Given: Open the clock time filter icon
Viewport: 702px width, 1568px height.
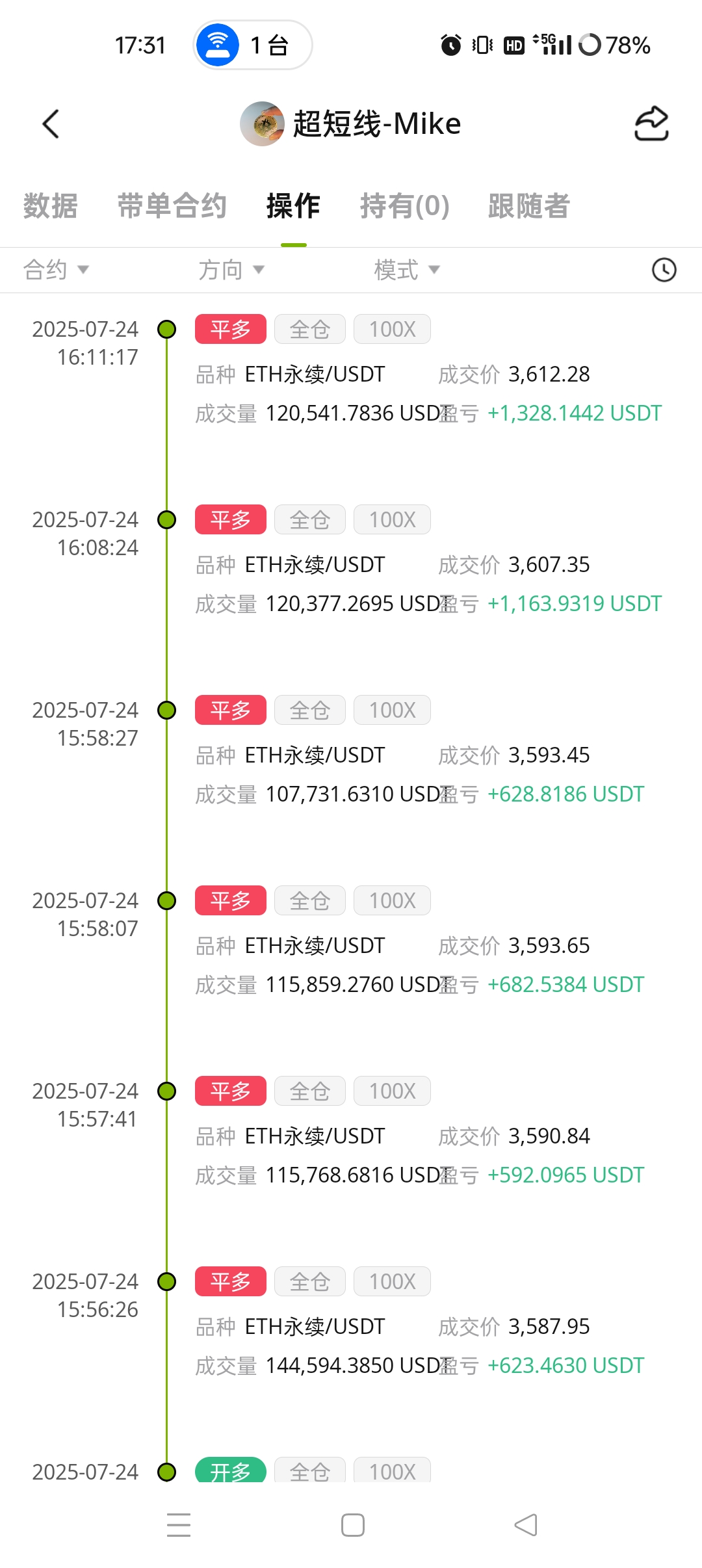Looking at the screenshot, I should click(x=664, y=270).
